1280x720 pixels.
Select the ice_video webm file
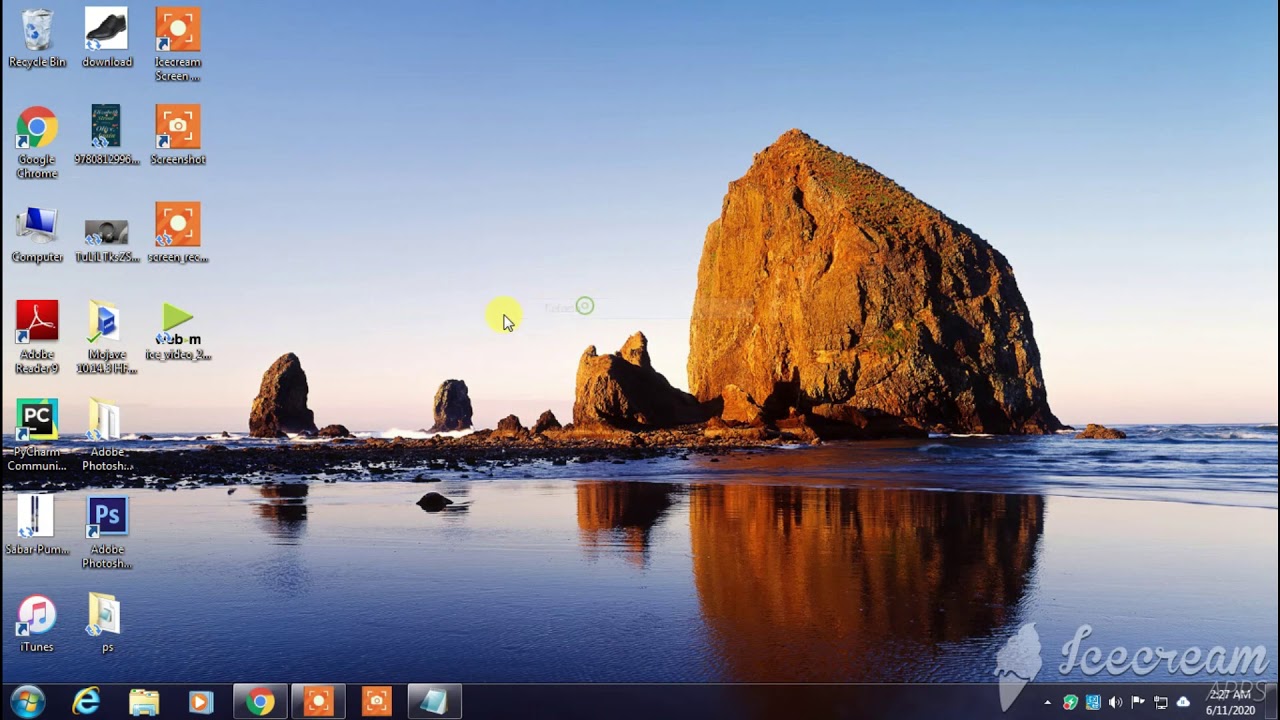[x=177, y=332]
